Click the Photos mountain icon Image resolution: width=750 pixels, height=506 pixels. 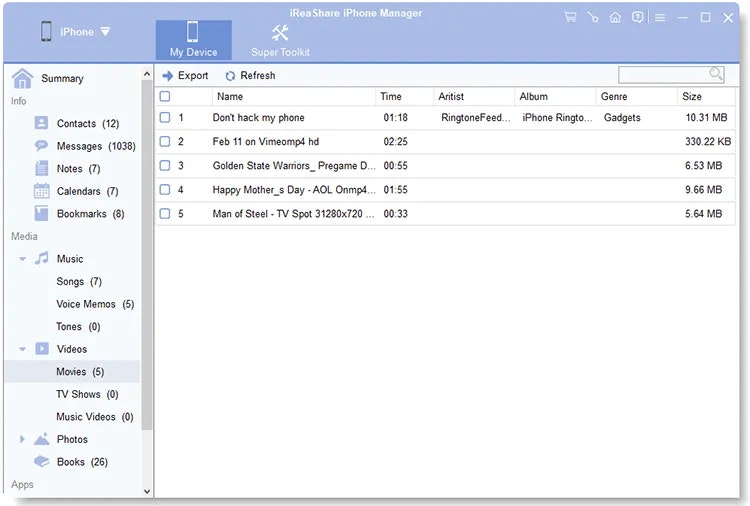pos(42,439)
